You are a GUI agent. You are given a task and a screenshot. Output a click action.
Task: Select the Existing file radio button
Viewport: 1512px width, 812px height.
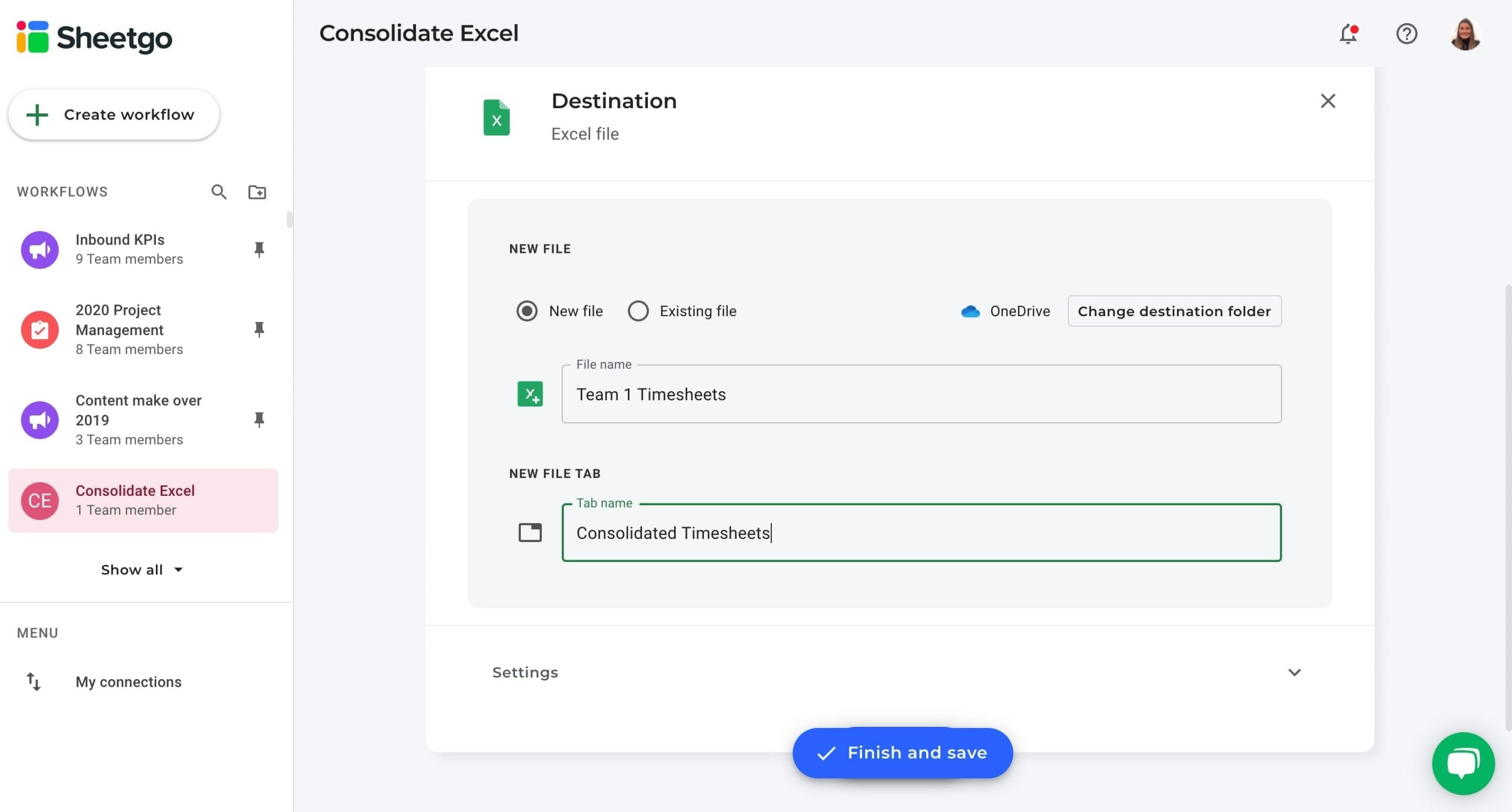pos(638,311)
